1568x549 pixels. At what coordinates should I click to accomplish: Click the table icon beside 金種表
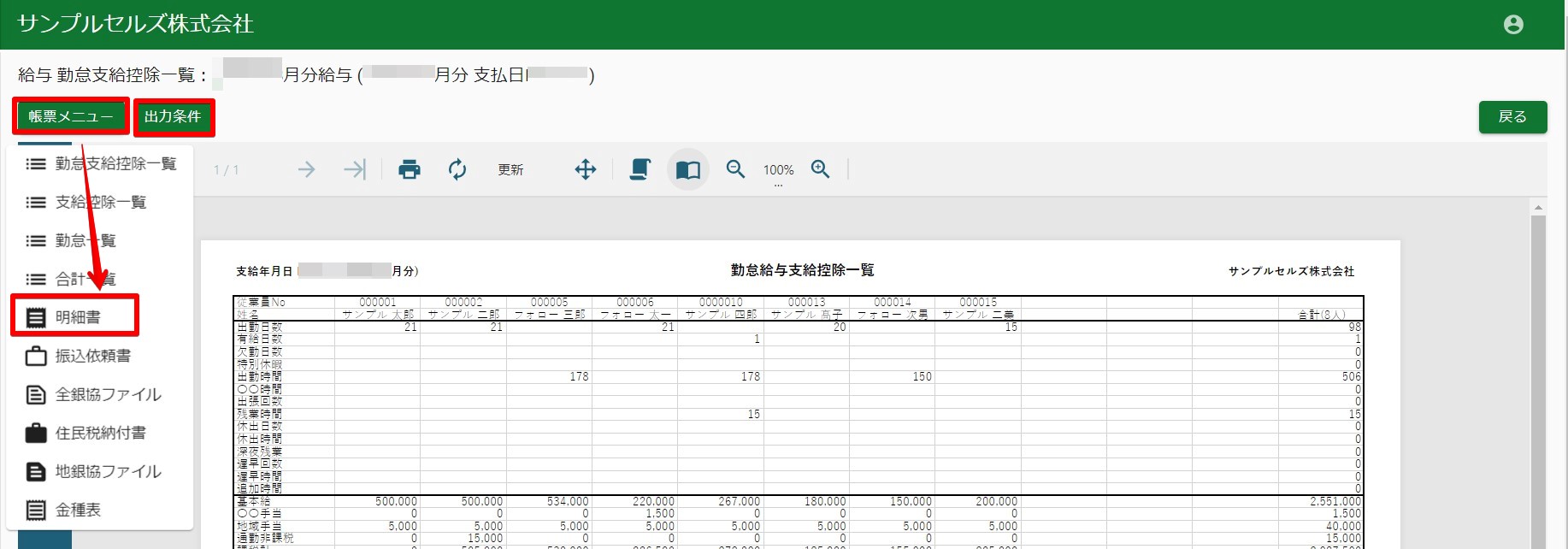pos(36,510)
